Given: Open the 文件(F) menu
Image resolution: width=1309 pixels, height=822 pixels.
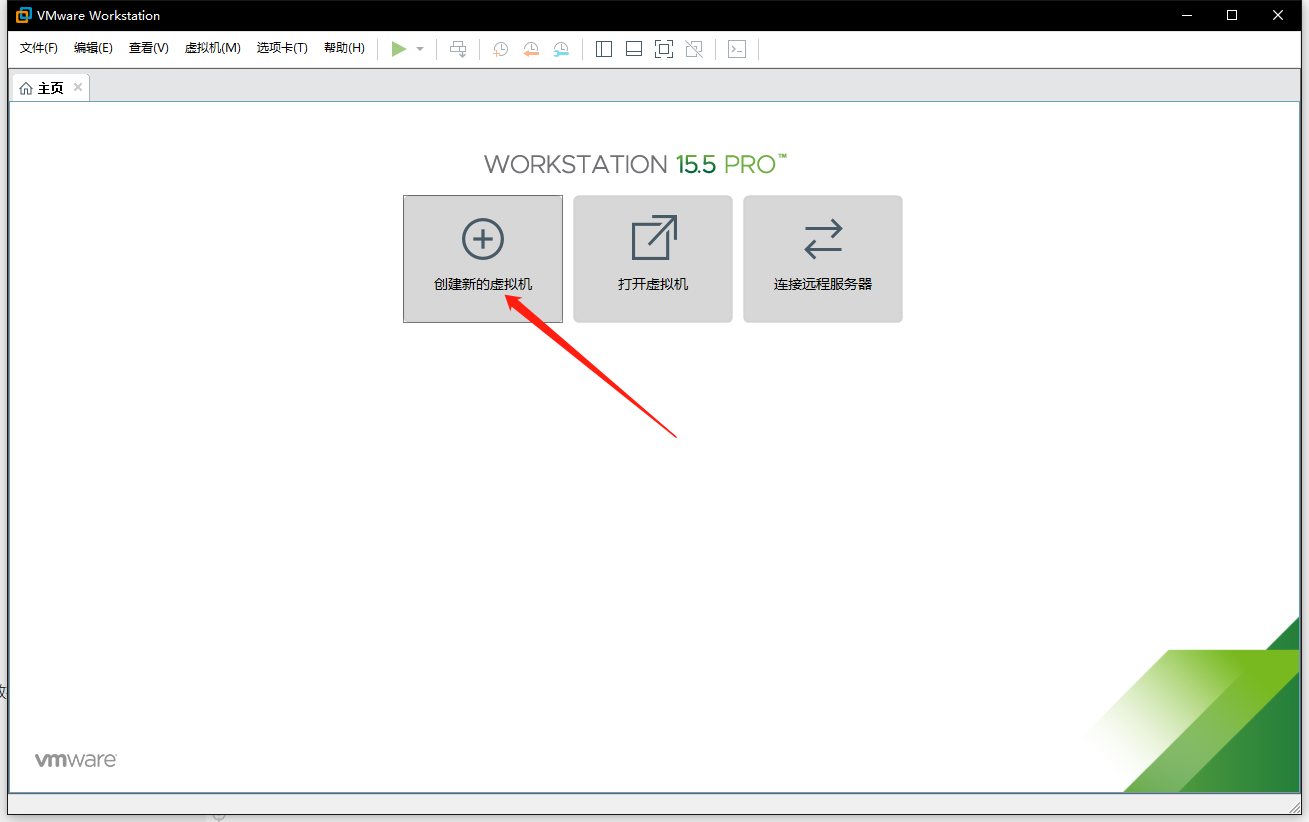Looking at the screenshot, I should point(39,48).
